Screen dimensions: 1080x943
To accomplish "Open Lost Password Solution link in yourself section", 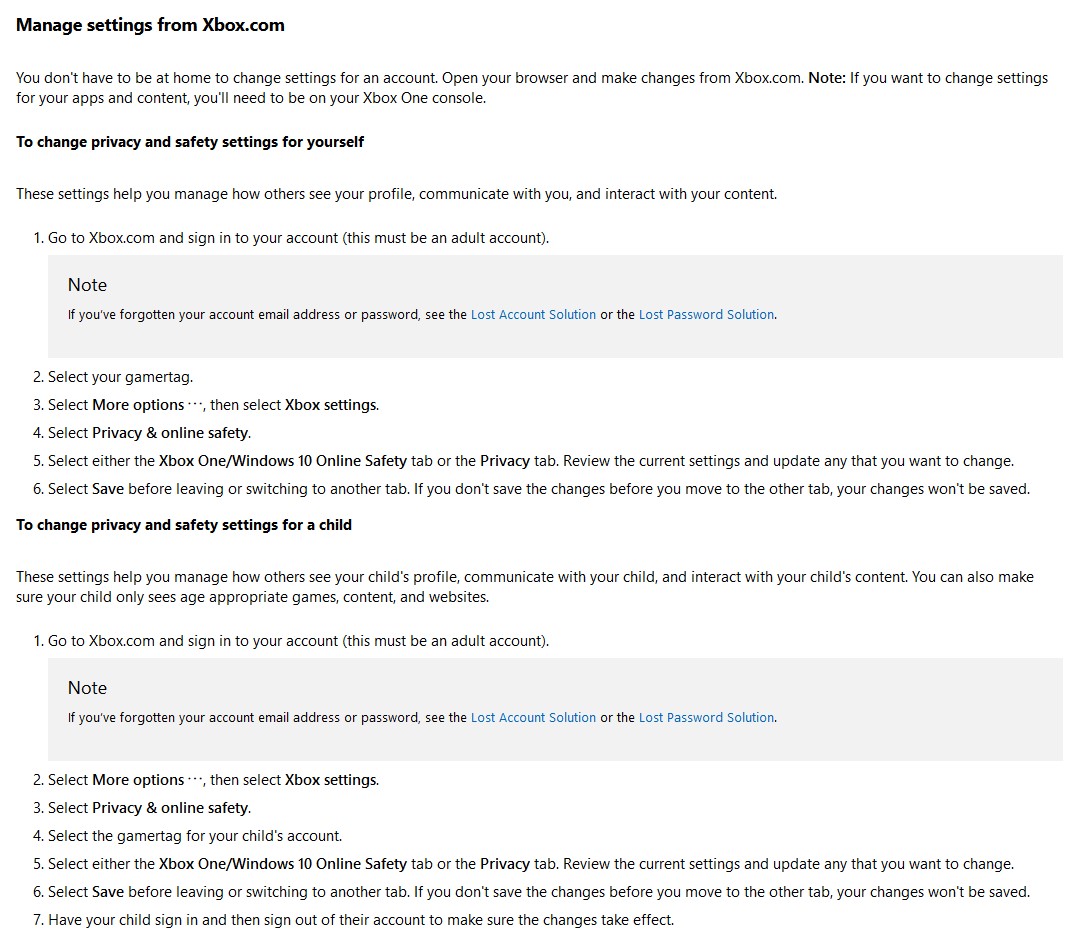I will [x=706, y=314].
